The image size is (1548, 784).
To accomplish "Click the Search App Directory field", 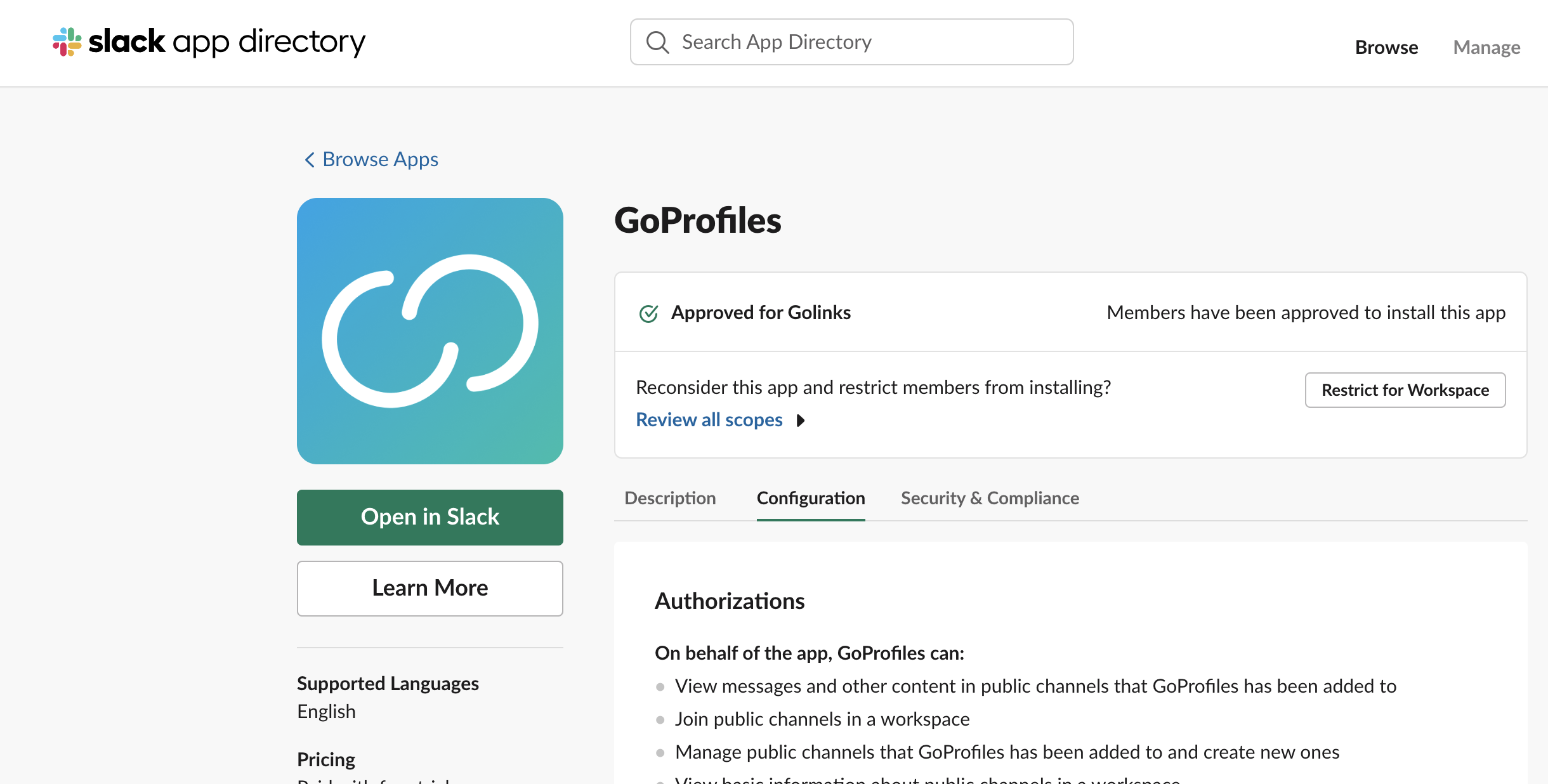I will pos(850,42).
